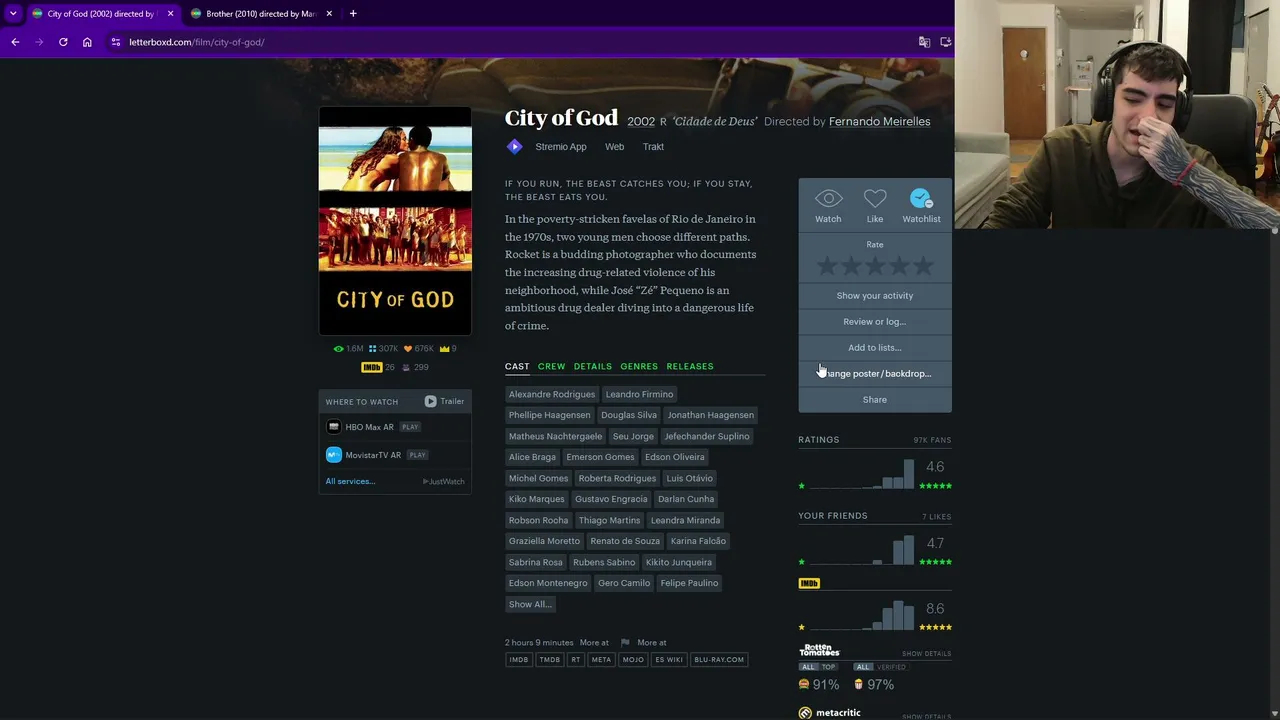Click Review or log...
Viewport: 1280px width, 720px height.
pos(875,321)
